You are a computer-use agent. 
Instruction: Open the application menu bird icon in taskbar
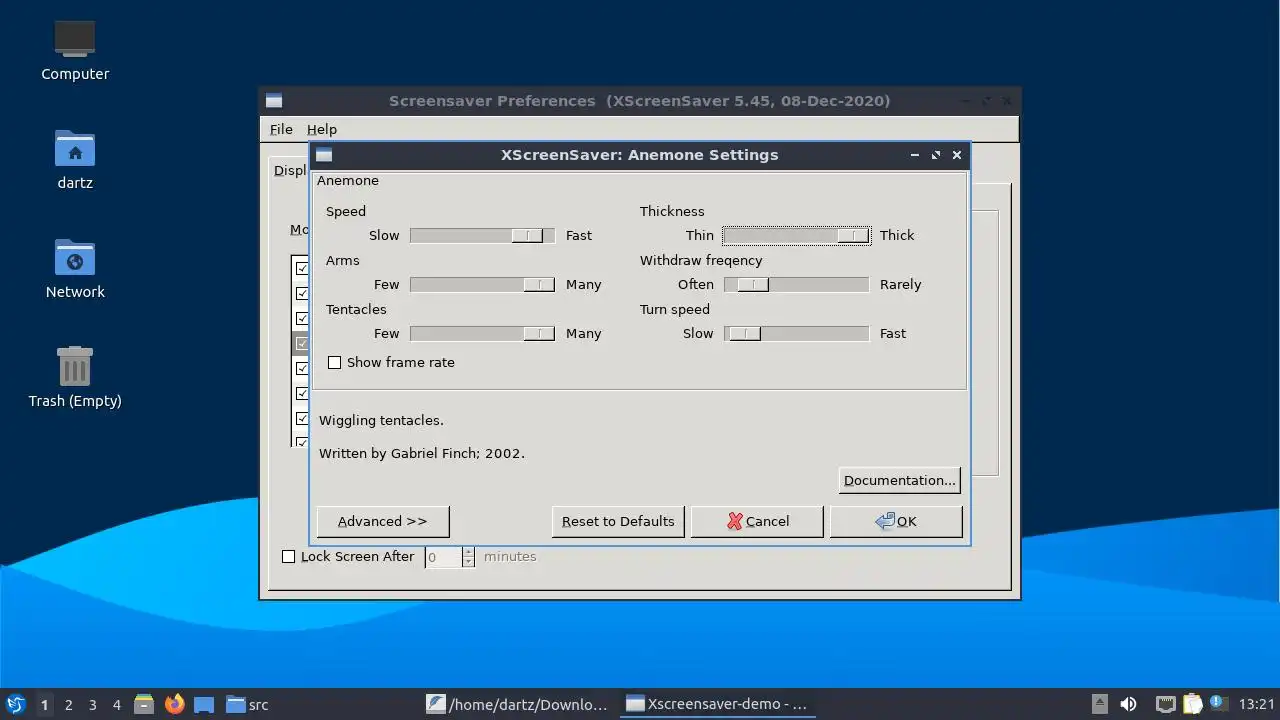click(x=15, y=704)
